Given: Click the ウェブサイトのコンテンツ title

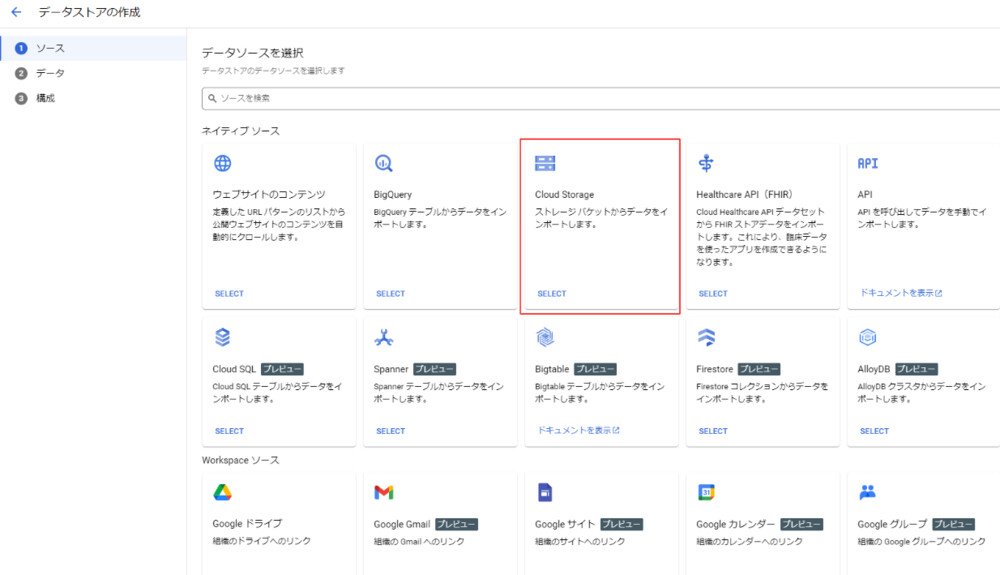Looking at the screenshot, I should [x=268, y=194].
